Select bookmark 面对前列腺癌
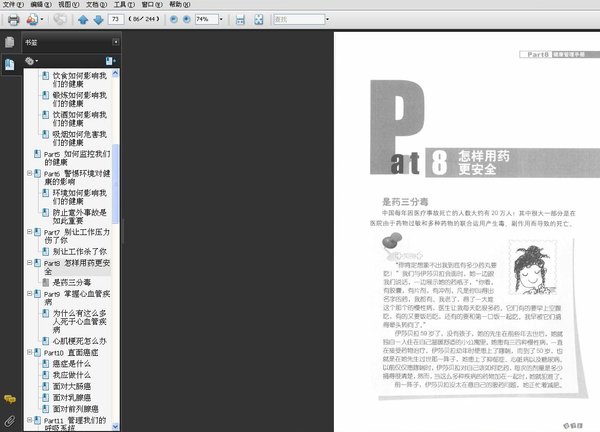Viewport: 600px width, 432px height. [x=75, y=409]
